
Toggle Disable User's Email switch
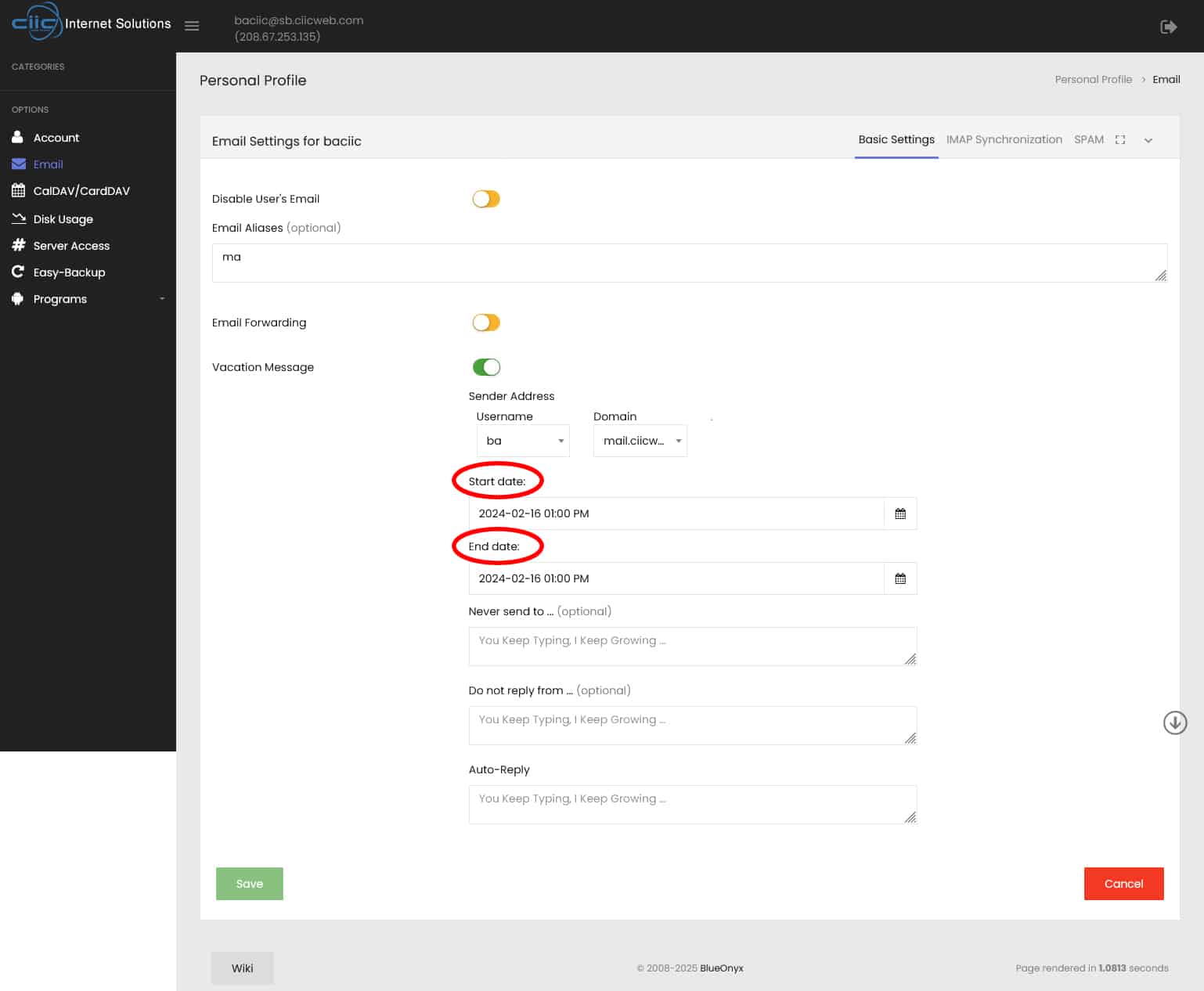click(x=486, y=199)
